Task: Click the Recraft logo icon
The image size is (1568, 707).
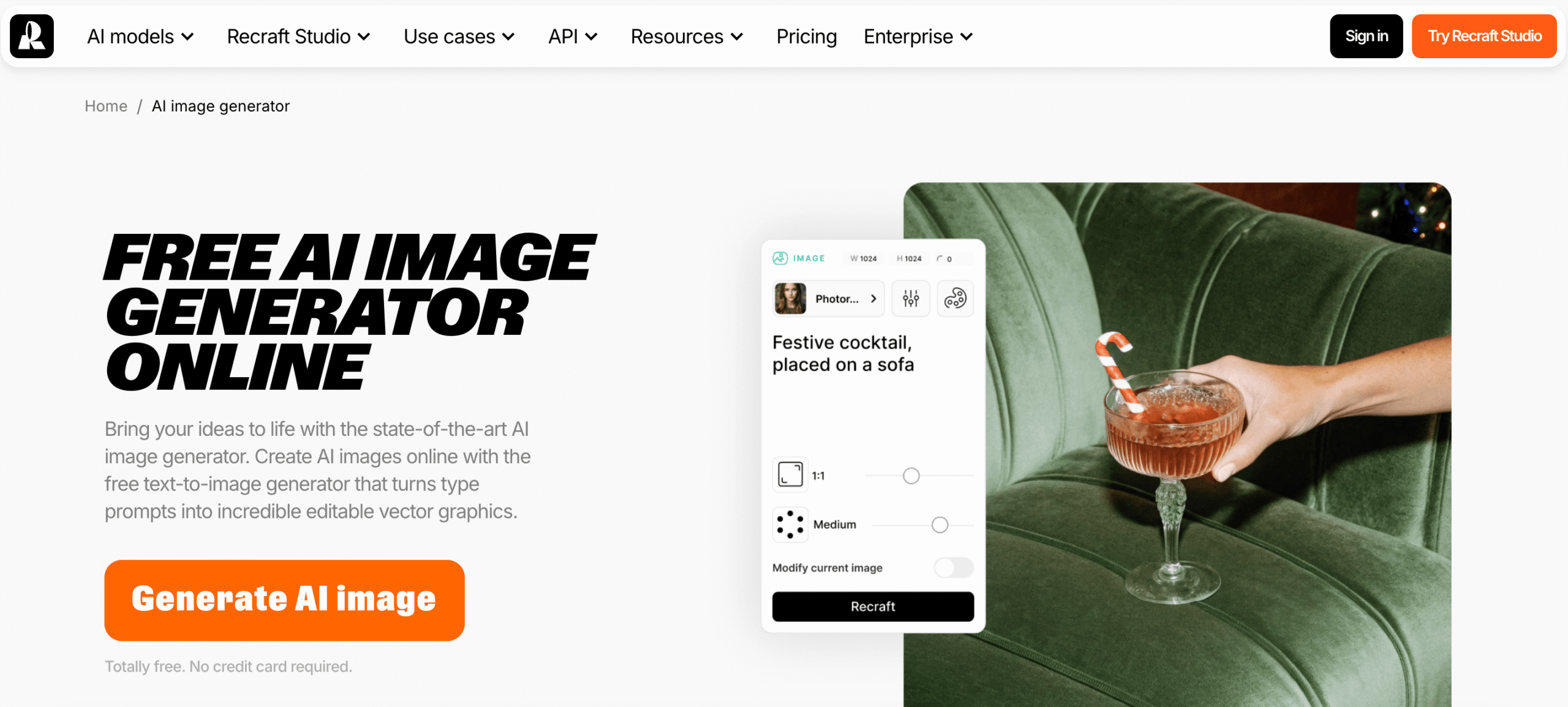Action: pyautogui.click(x=32, y=36)
